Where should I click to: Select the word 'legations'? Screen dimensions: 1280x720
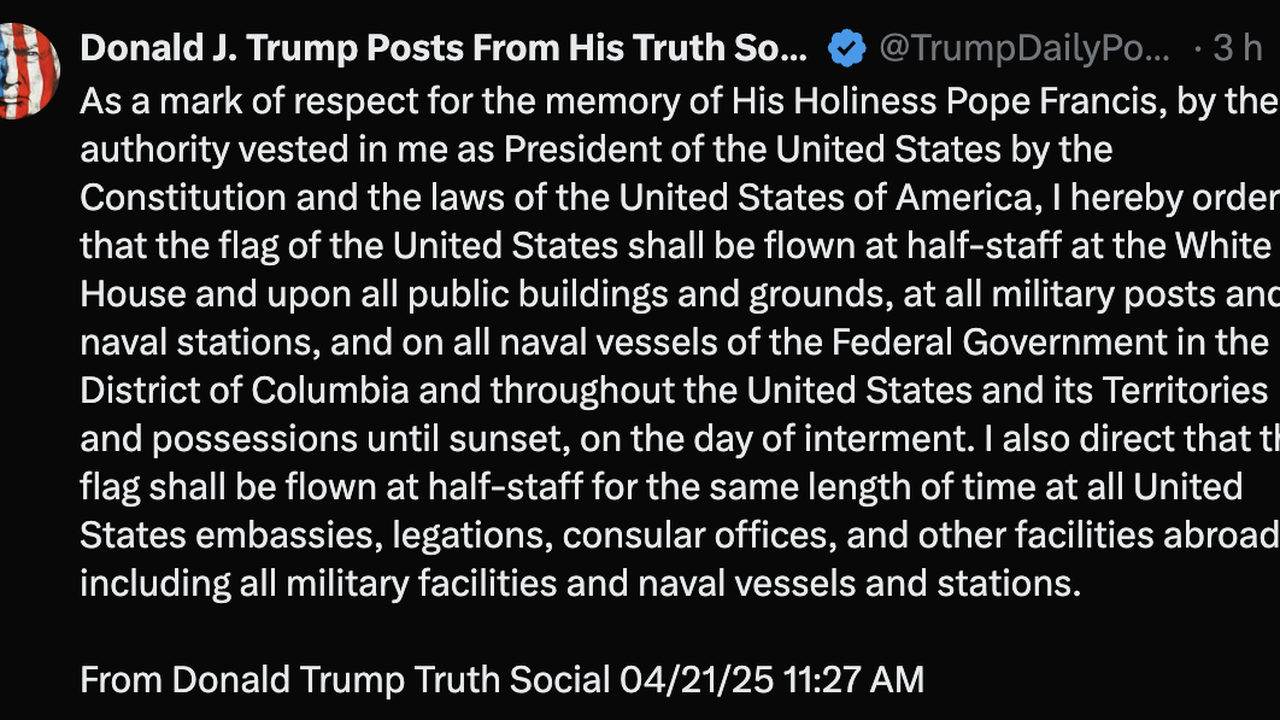pos(470,536)
